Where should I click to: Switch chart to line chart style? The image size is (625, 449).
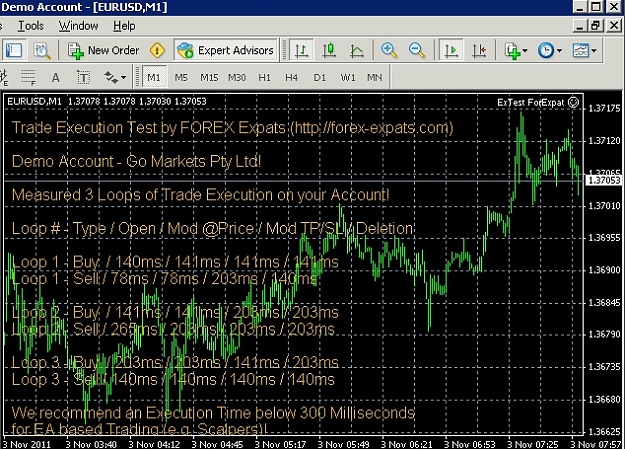357,50
